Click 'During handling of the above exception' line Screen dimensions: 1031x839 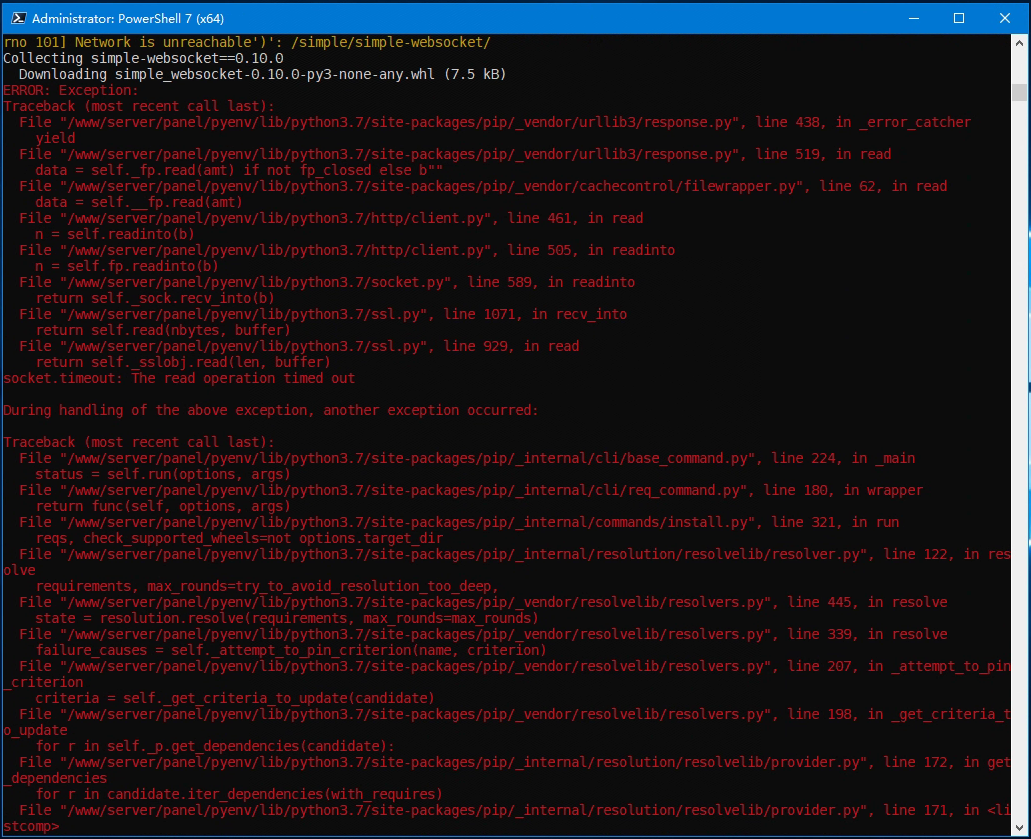tap(271, 410)
